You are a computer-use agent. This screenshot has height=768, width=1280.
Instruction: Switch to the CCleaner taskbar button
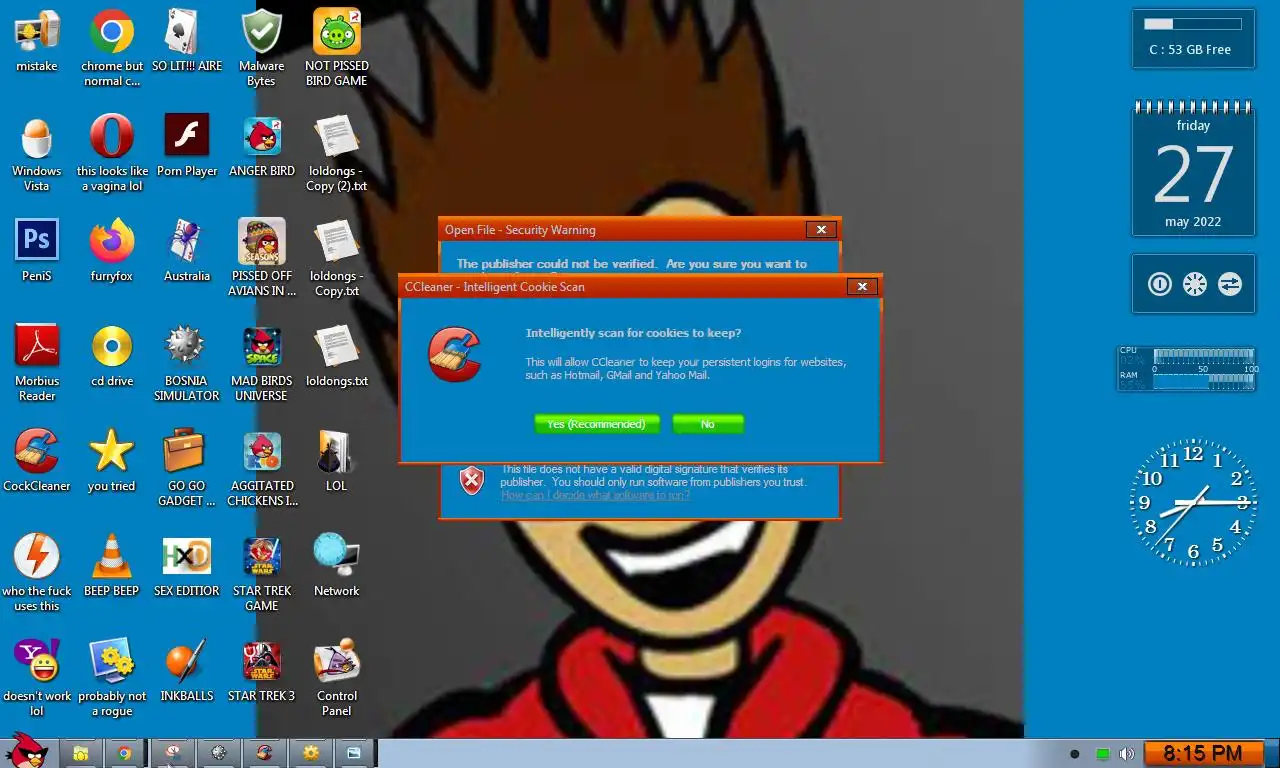[264, 753]
